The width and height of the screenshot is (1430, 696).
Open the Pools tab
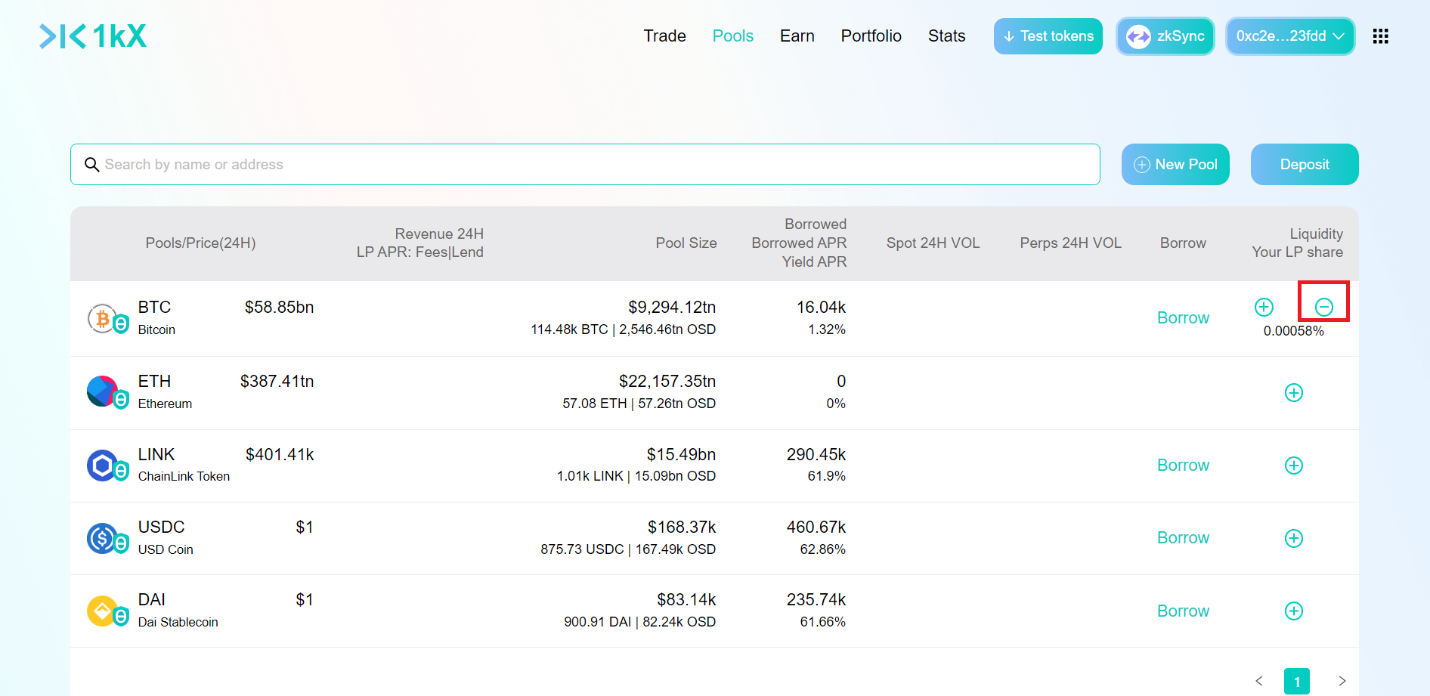coord(733,36)
